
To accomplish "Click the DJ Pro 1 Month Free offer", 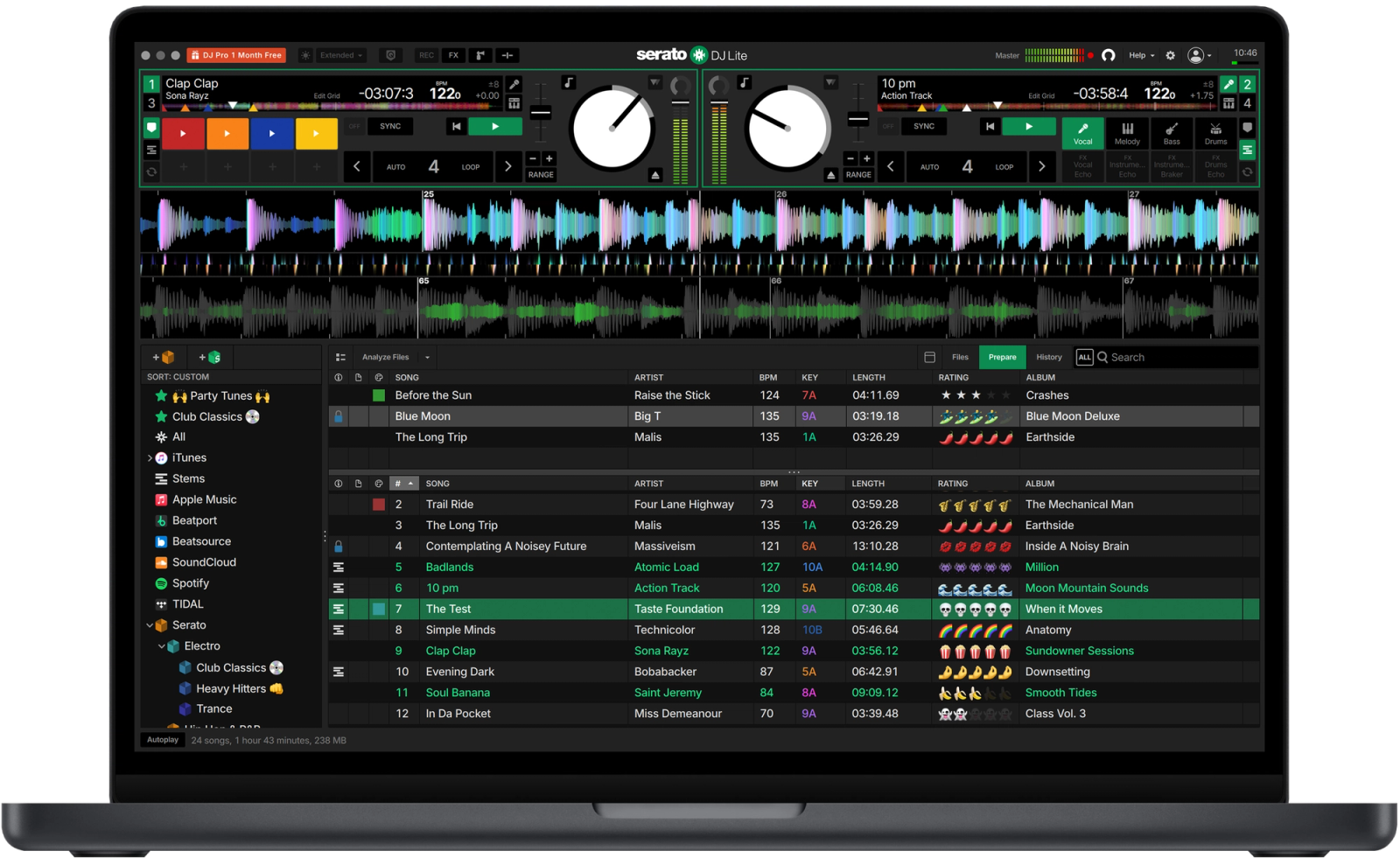I will [x=236, y=54].
